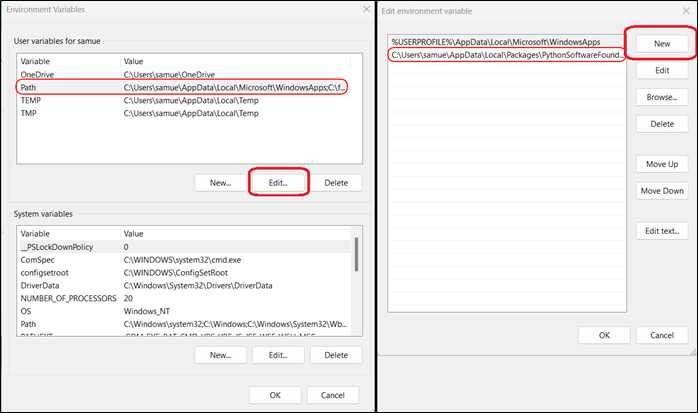Click the Move Up button
Image resolution: width=698 pixels, height=413 pixels.
point(662,164)
